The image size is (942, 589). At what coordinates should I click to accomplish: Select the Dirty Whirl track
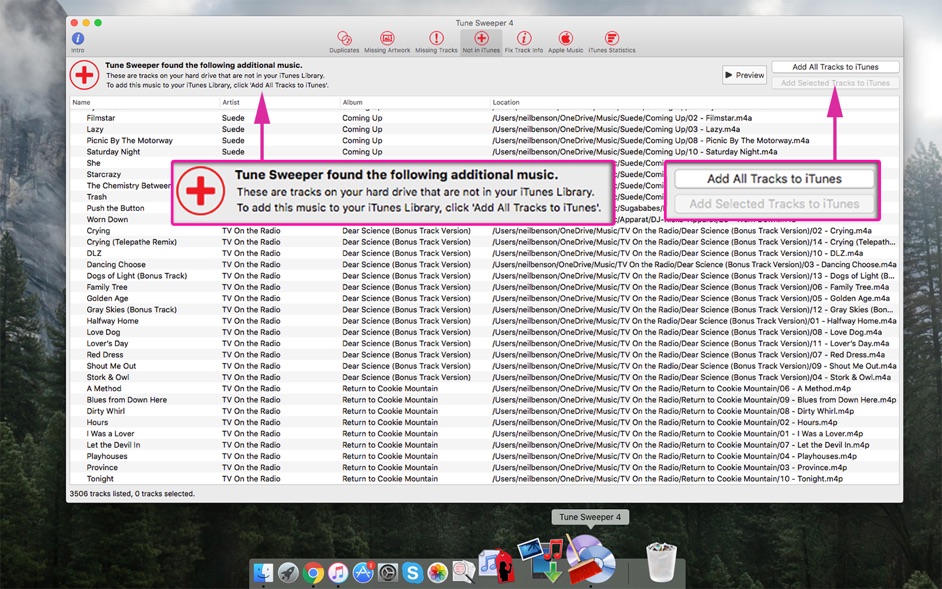(484, 411)
